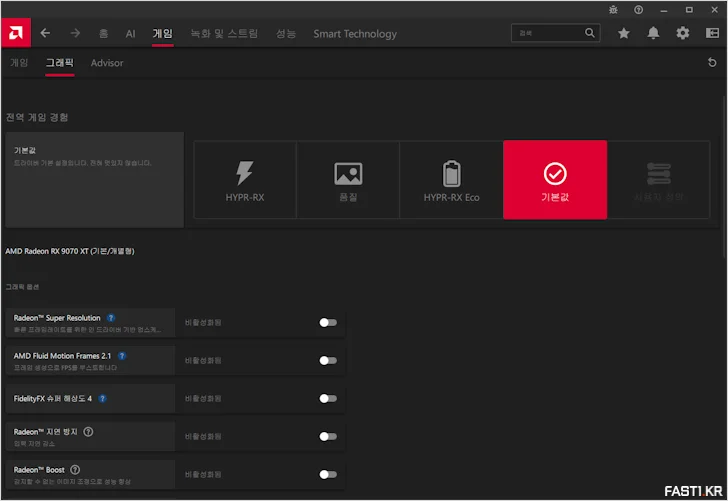Click the AMD logo icon

pyautogui.click(x=16, y=33)
